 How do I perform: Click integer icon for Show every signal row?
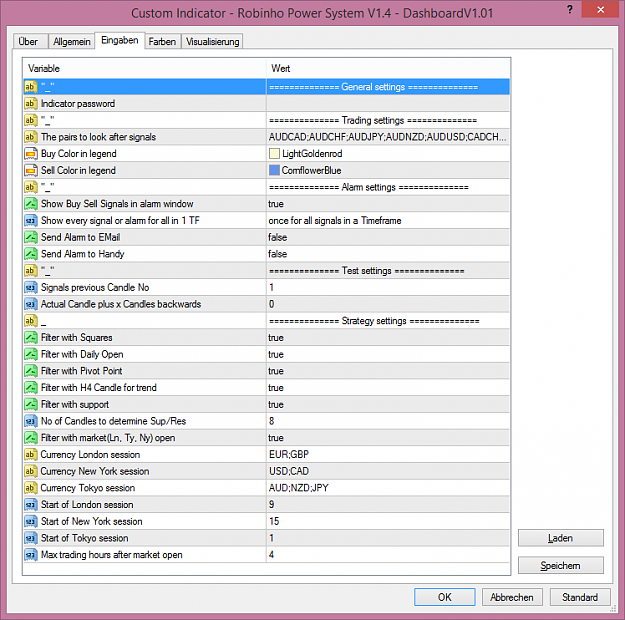click(x=31, y=221)
